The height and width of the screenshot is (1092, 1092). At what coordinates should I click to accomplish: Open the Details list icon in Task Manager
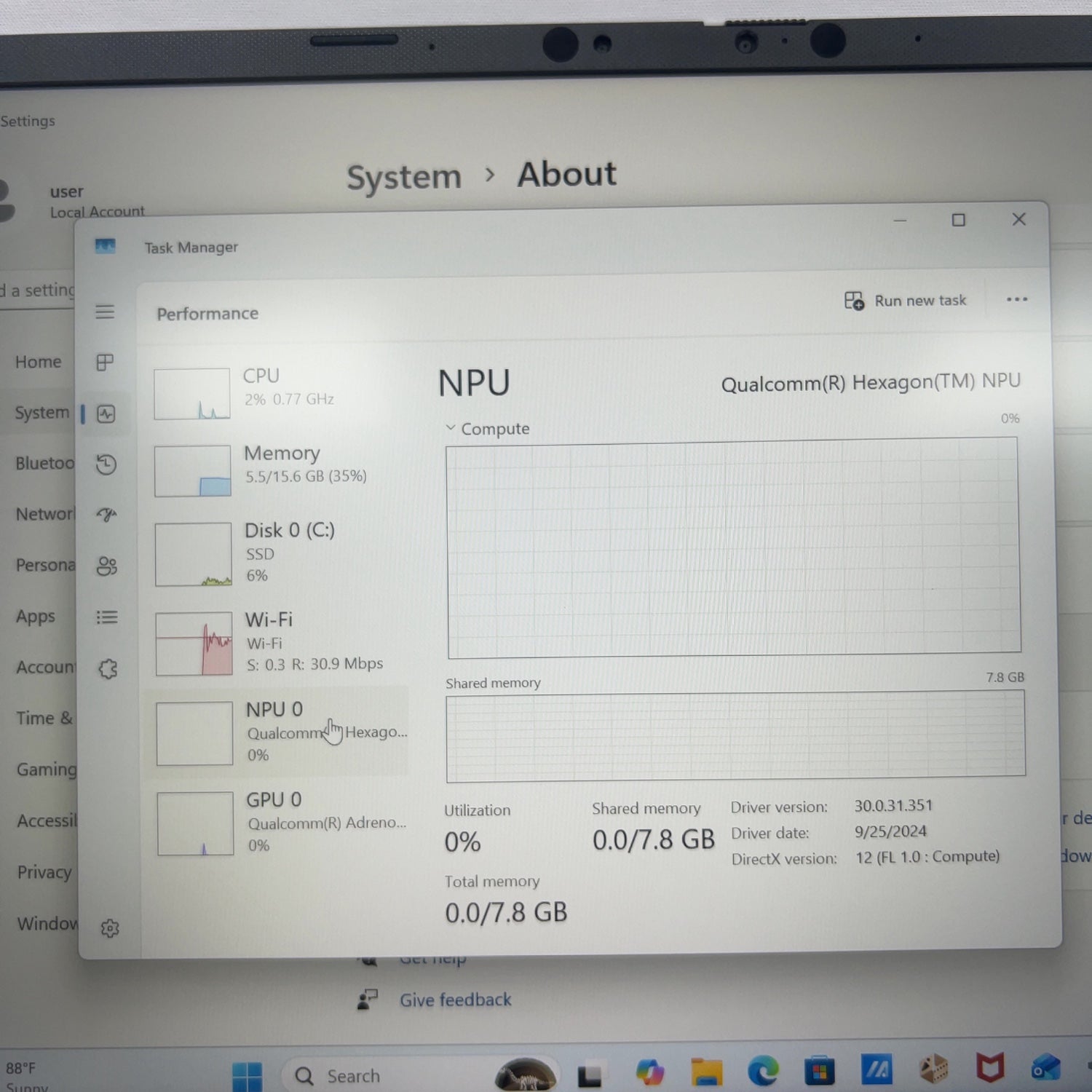107,617
